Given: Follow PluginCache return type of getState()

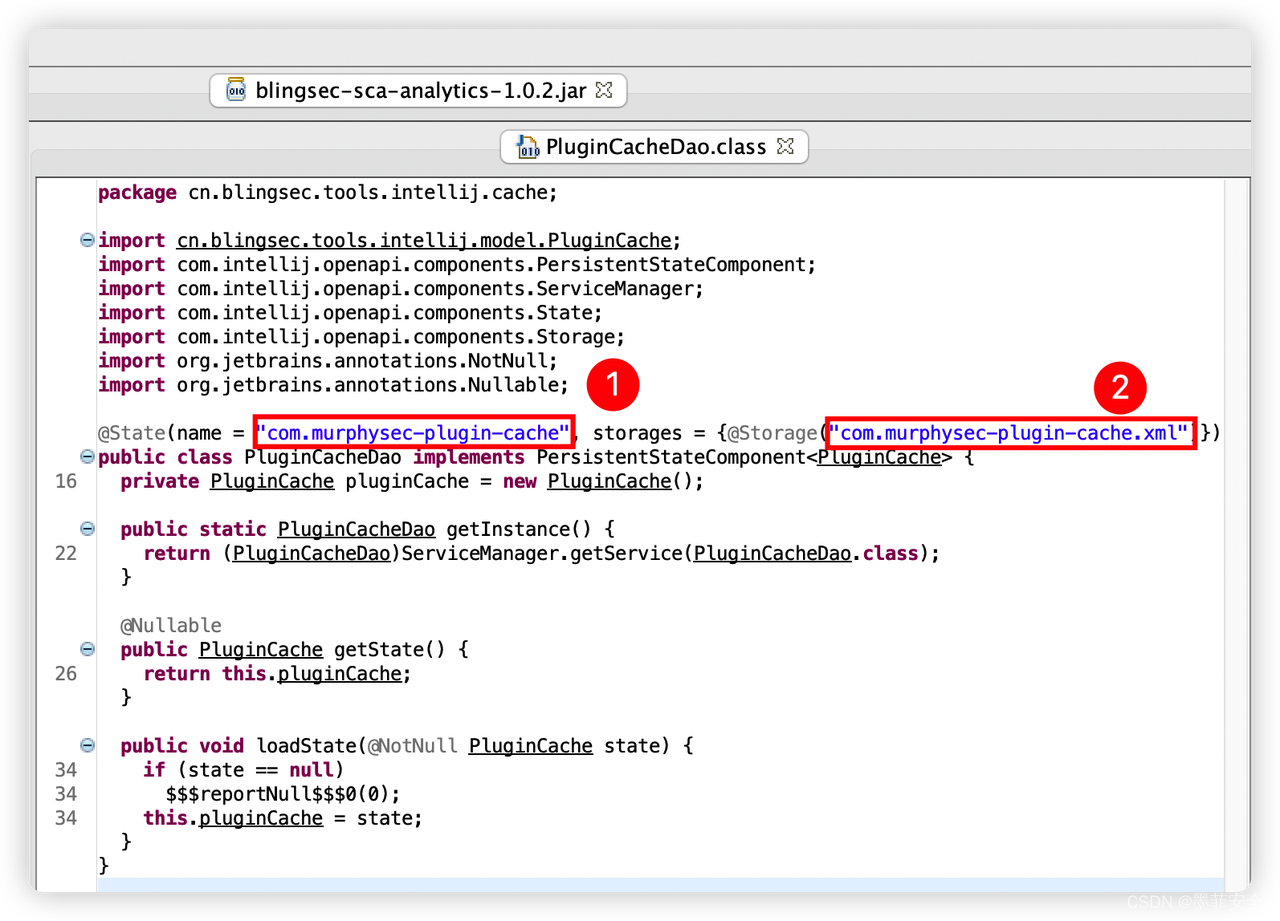Looking at the screenshot, I should click(261, 649).
